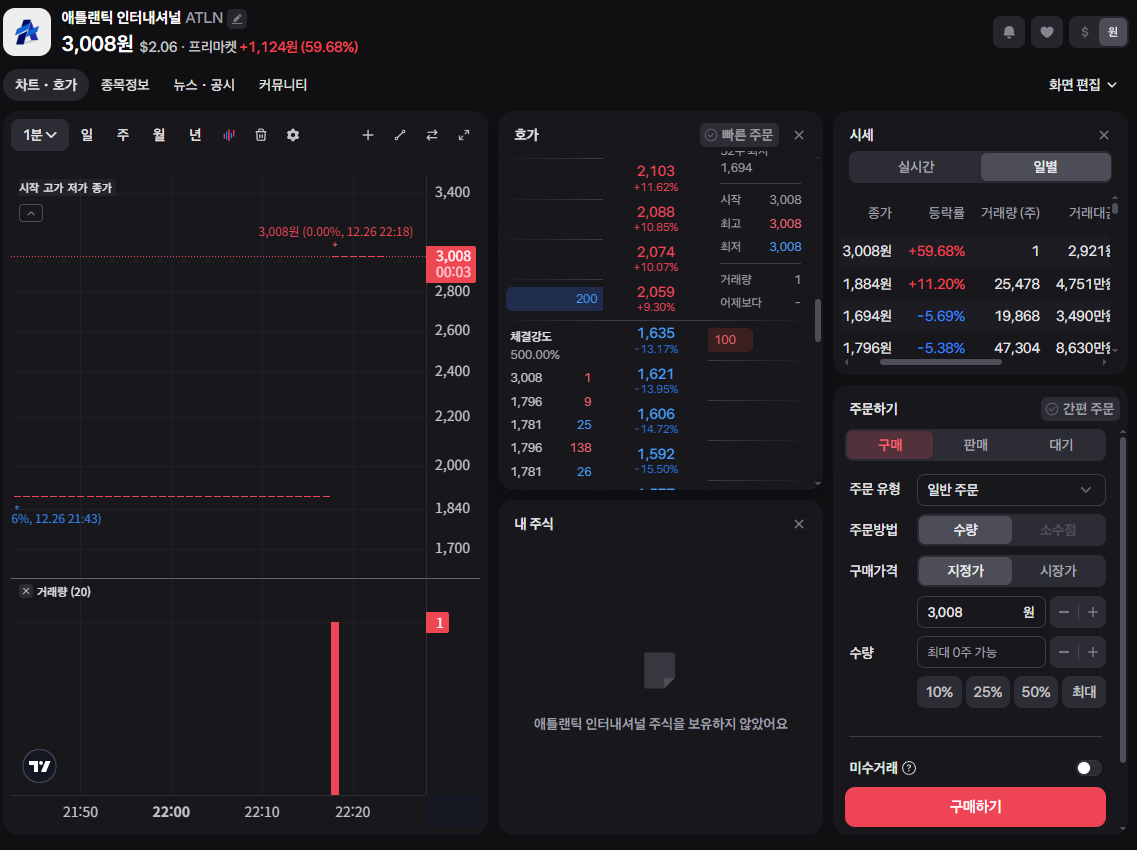The height and width of the screenshot is (850, 1137).
Task: Toggle 빠른 주문 option
Action: tap(739, 135)
